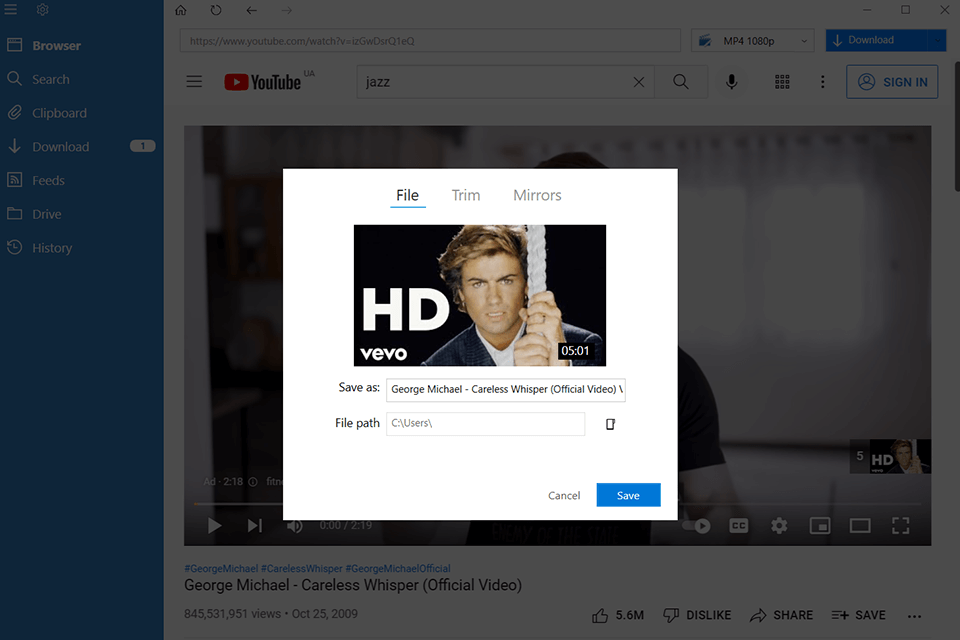Click Save button in dialog

[x=628, y=495]
